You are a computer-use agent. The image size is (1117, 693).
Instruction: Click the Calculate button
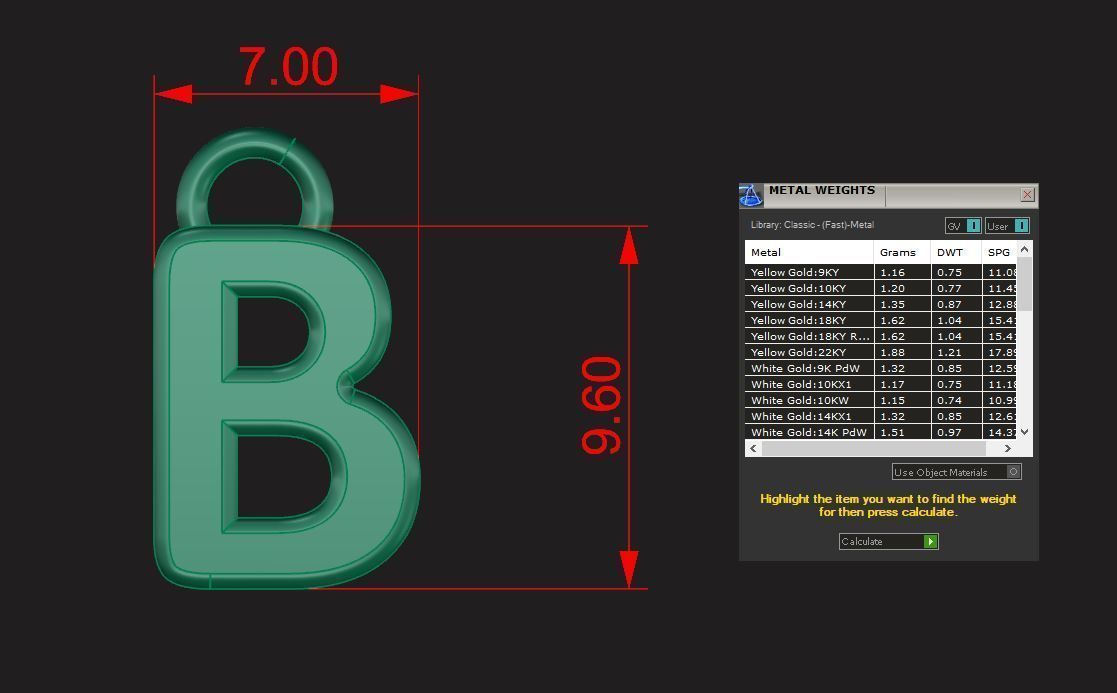point(888,541)
